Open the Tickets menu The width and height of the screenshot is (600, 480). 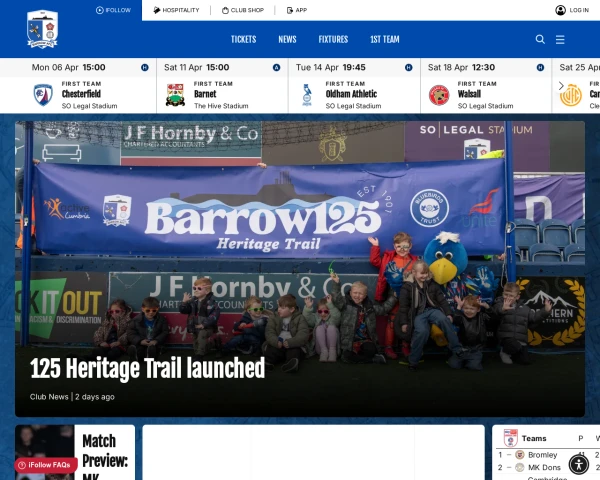243,39
